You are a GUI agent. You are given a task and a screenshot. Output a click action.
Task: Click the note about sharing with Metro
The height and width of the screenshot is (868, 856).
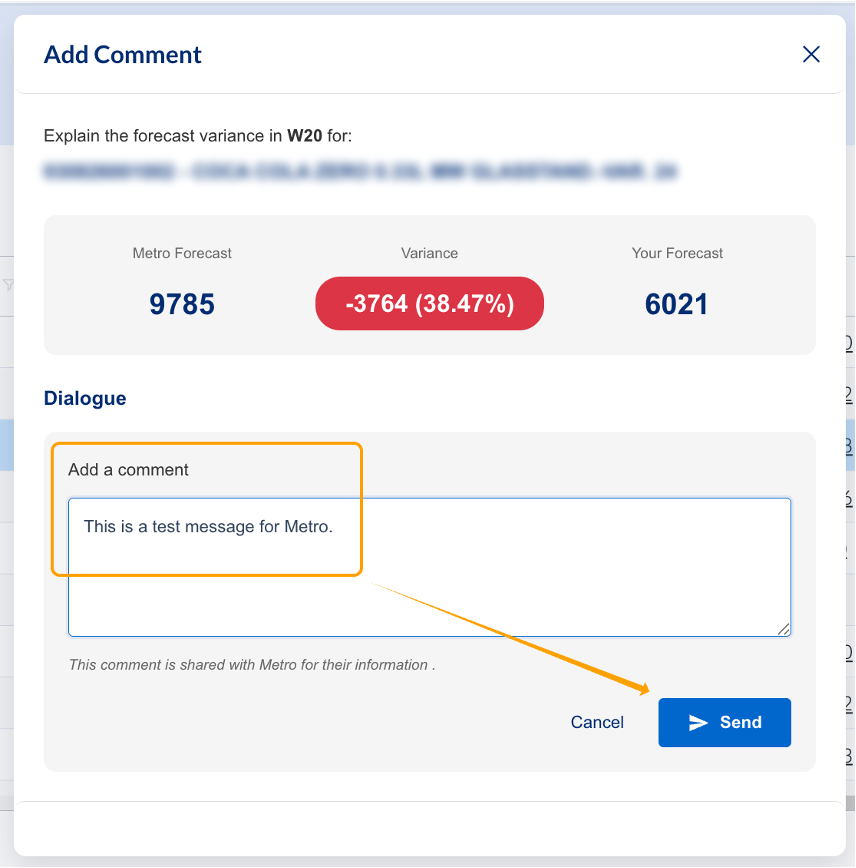(x=252, y=665)
